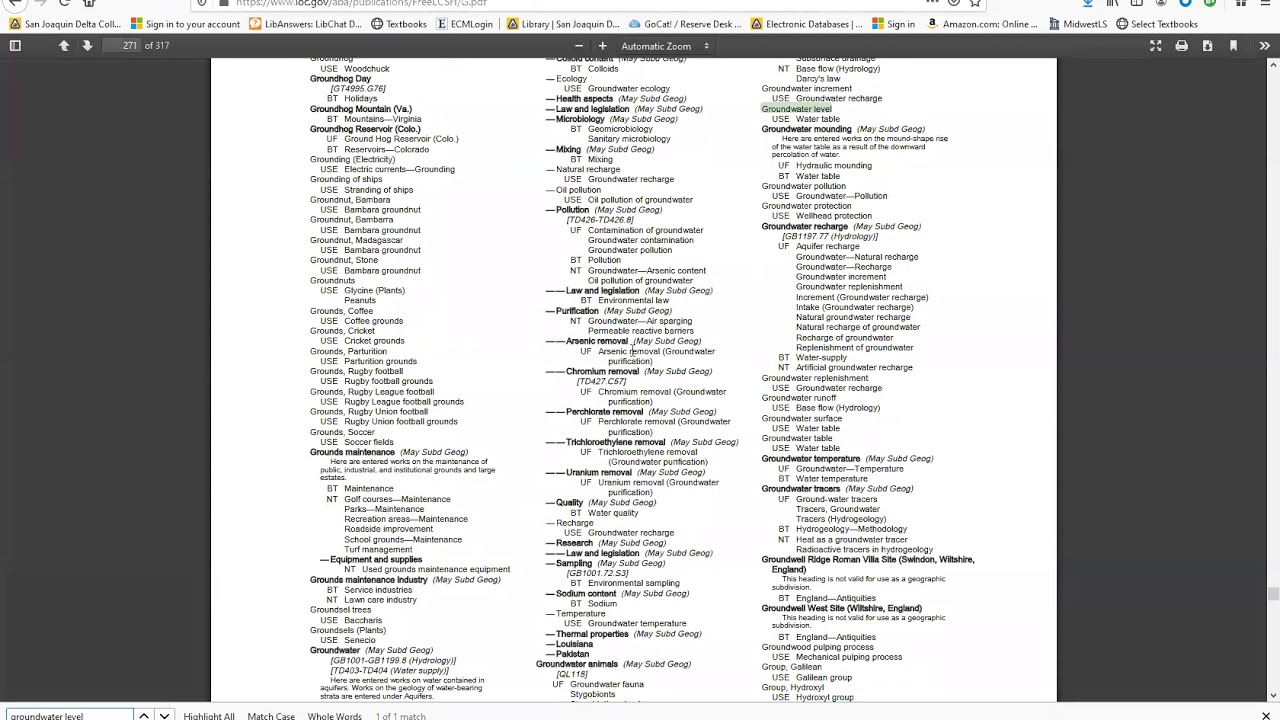Find the next match in document
Image resolution: width=1280 pixels, height=720 pixels.
click(164, 715)
